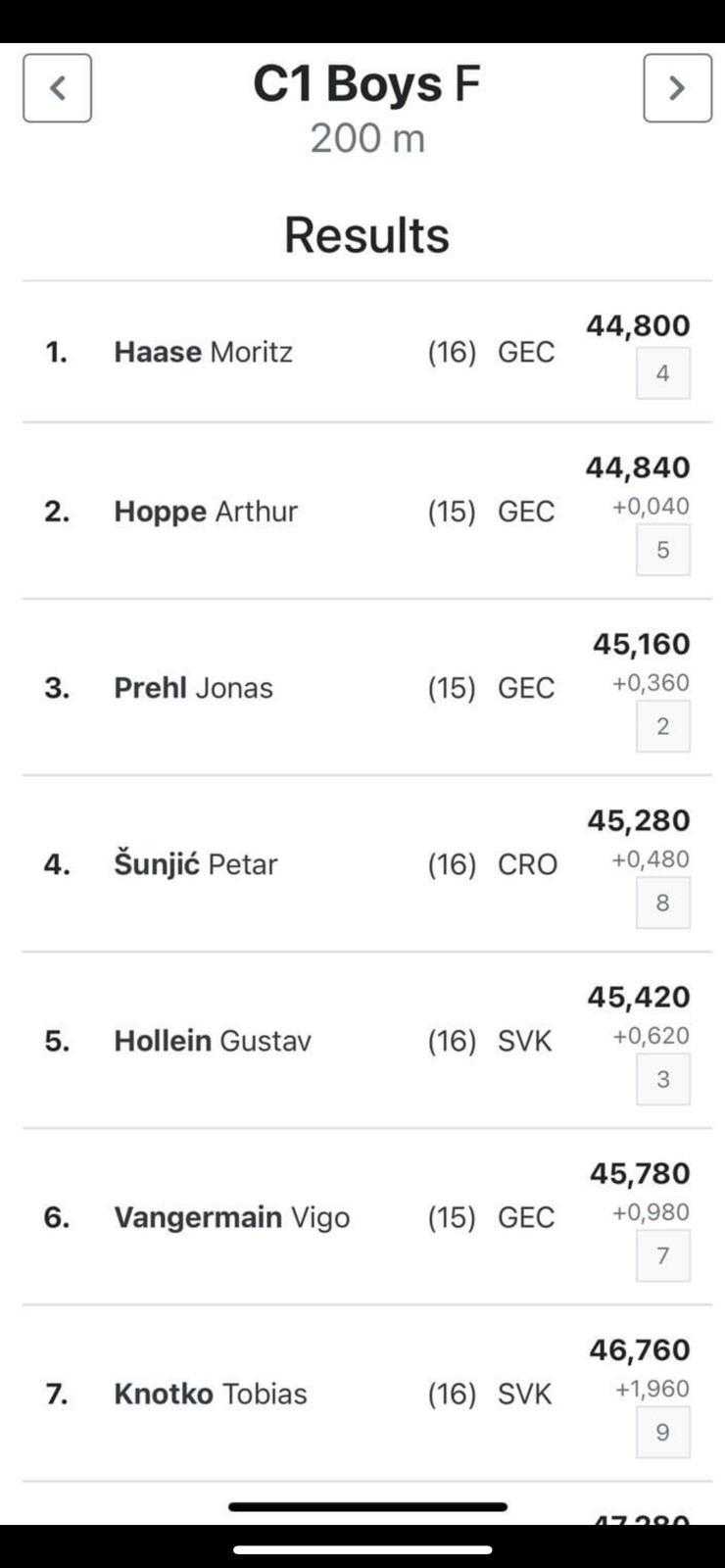
Task: Select Prehl Jonas result row
Action: pyautogui.click(x=194, y=688)
